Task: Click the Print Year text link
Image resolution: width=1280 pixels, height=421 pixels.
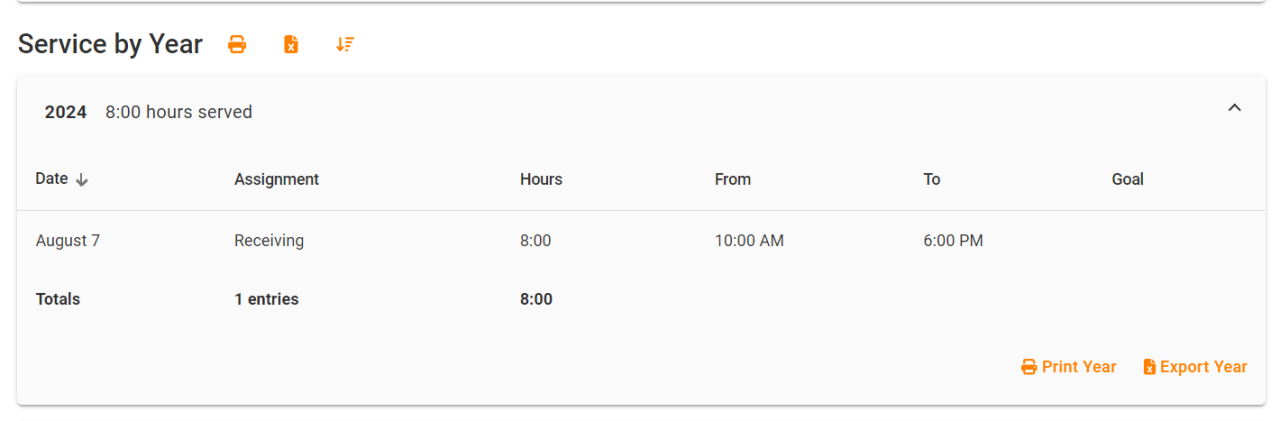Action: tap(1079, 367)
